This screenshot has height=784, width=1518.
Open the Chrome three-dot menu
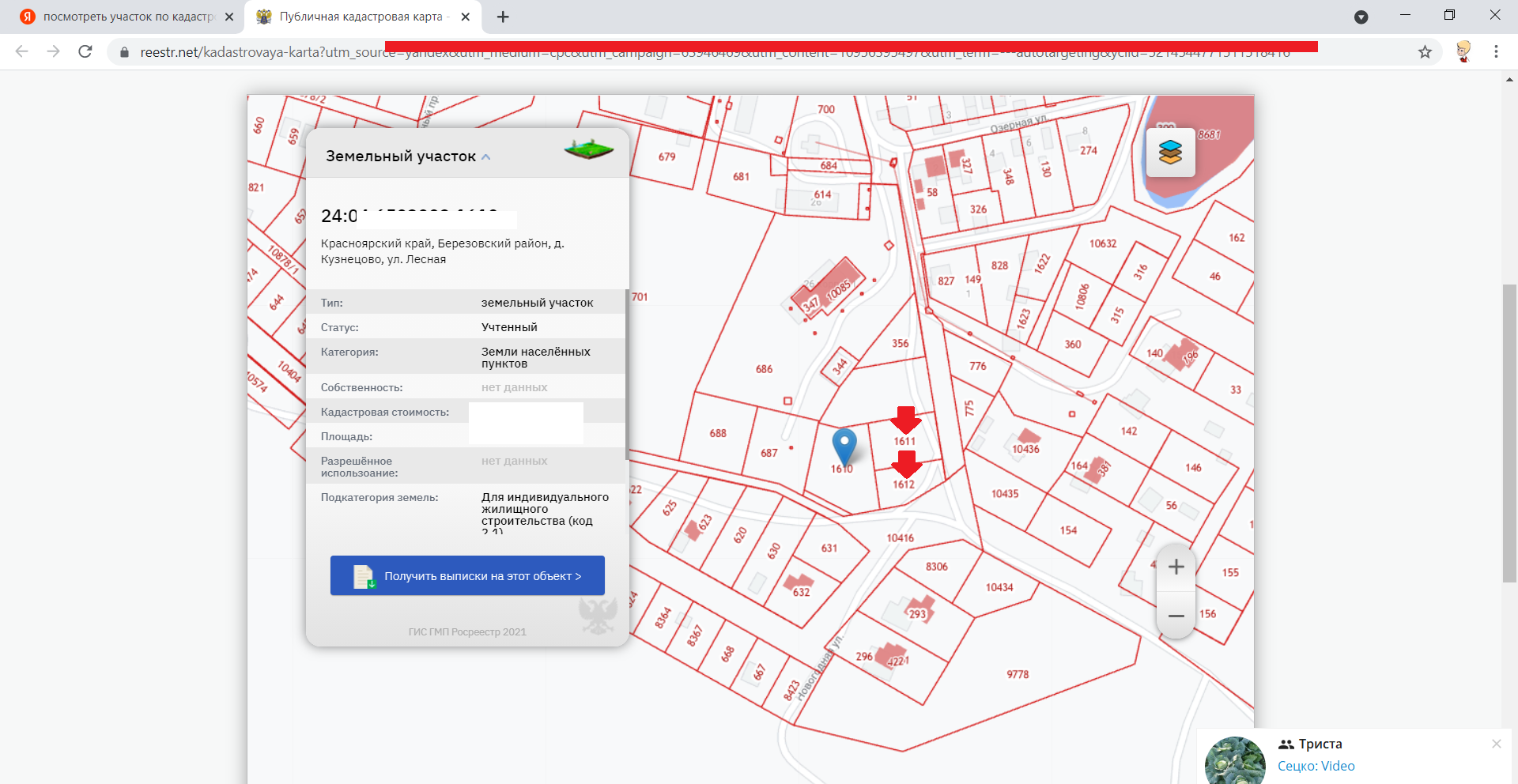tap(1496, 52)
